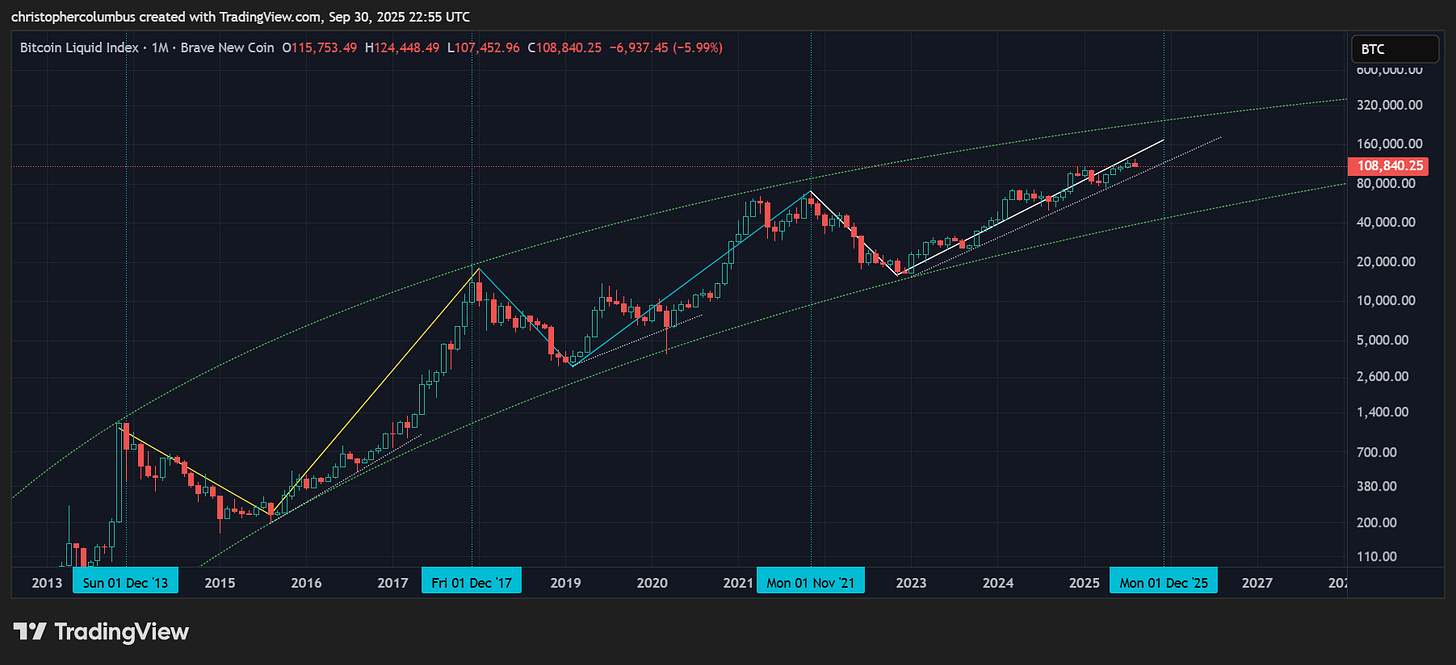Click the 2021 year label on time axis

coord(738,582)
